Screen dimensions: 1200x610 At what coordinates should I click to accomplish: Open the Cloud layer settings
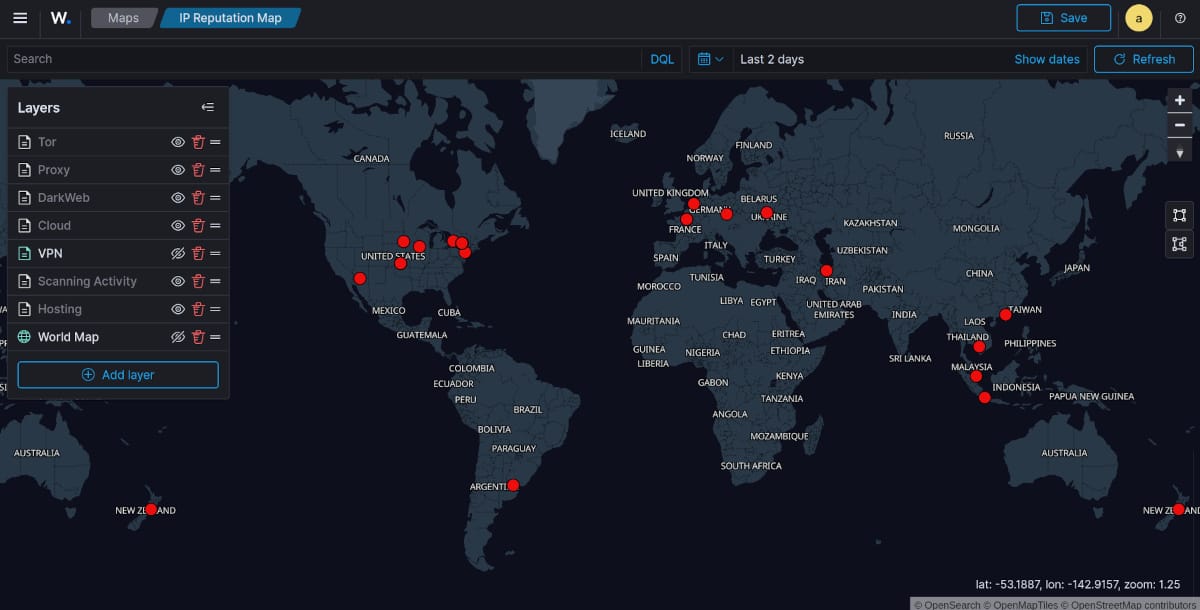click(54, 226)
